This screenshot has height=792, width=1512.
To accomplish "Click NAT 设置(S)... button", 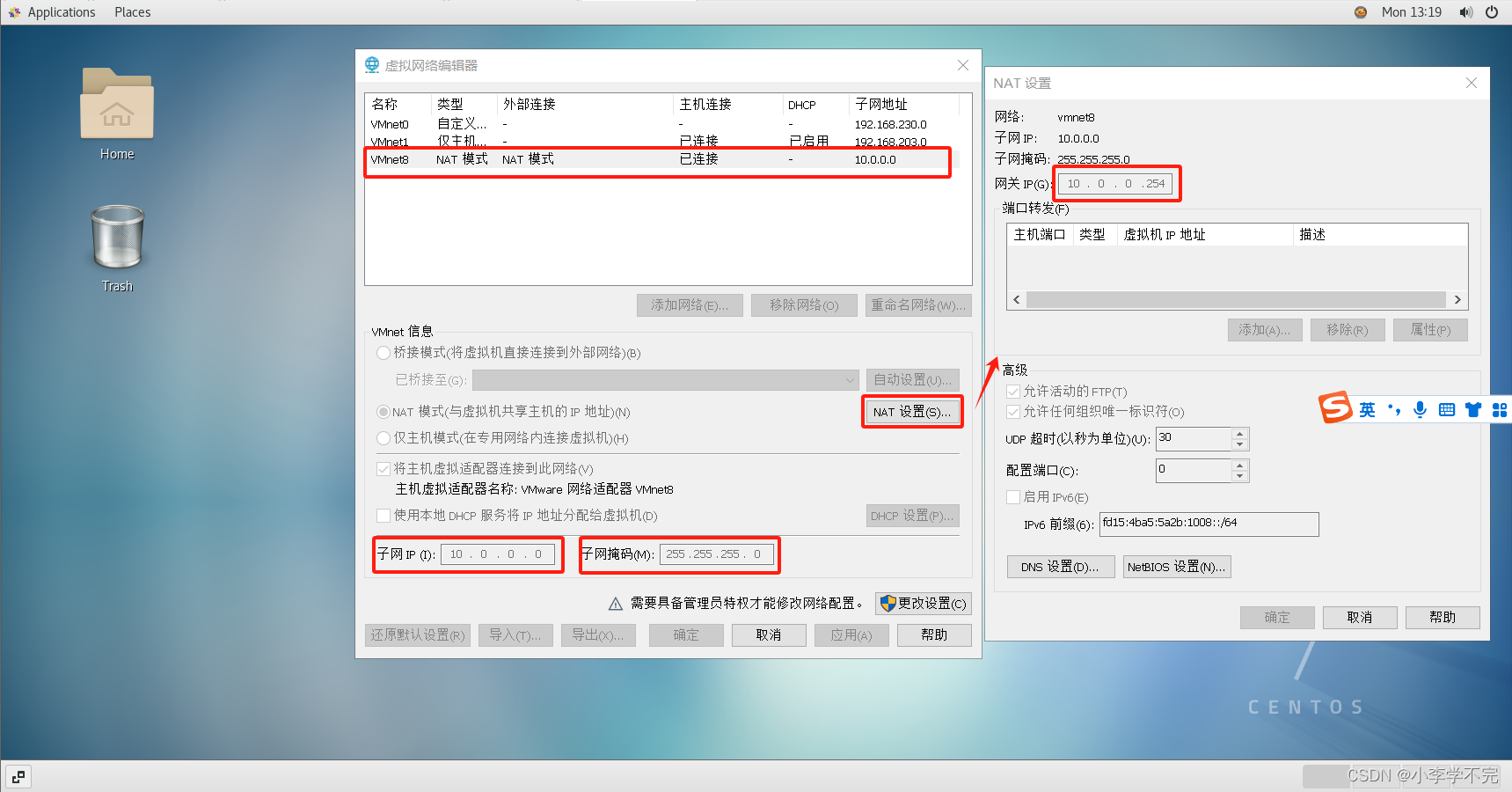I will [x=912, y=412].
